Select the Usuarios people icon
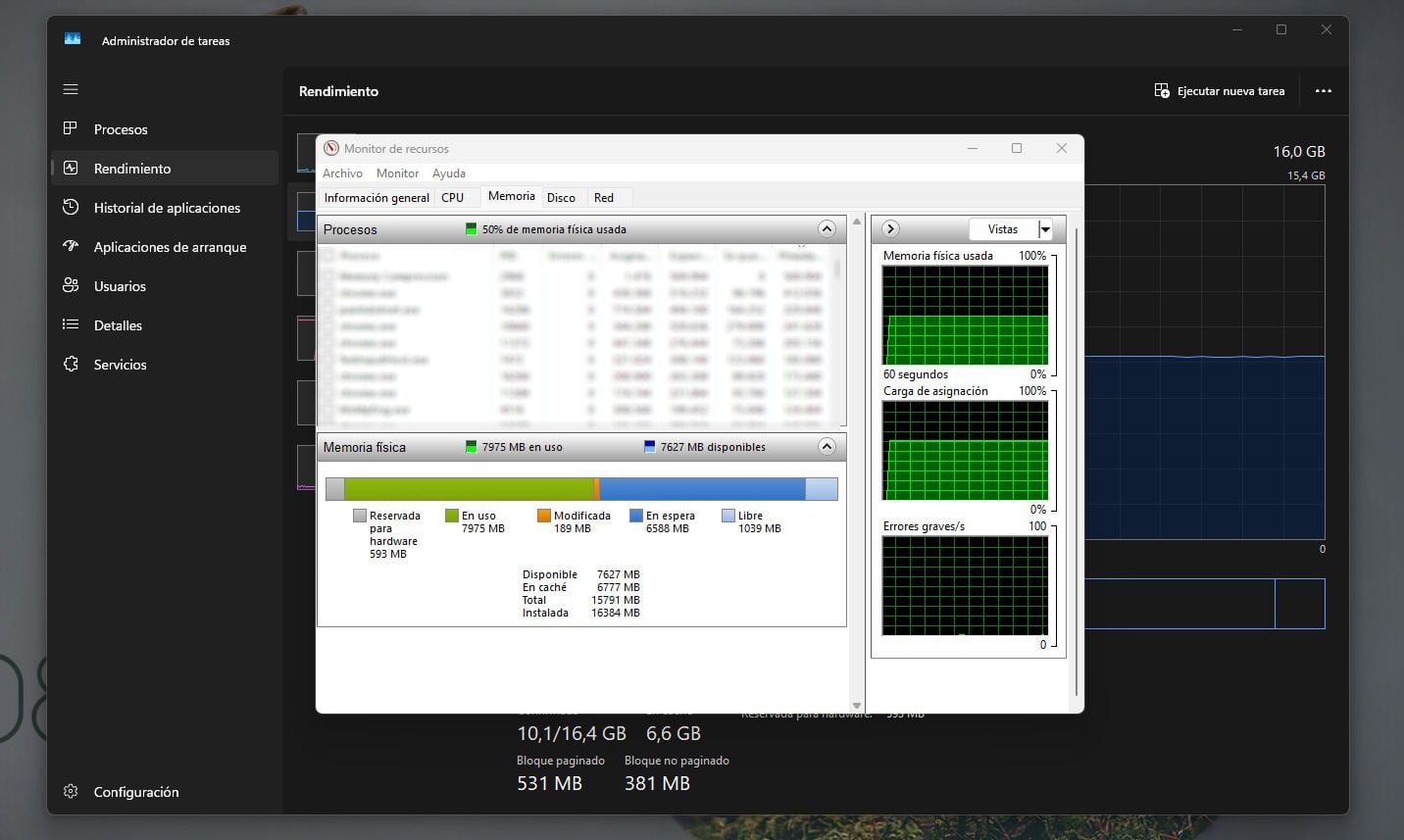Screen dimensions: 1404x840 tap(71, 285)
